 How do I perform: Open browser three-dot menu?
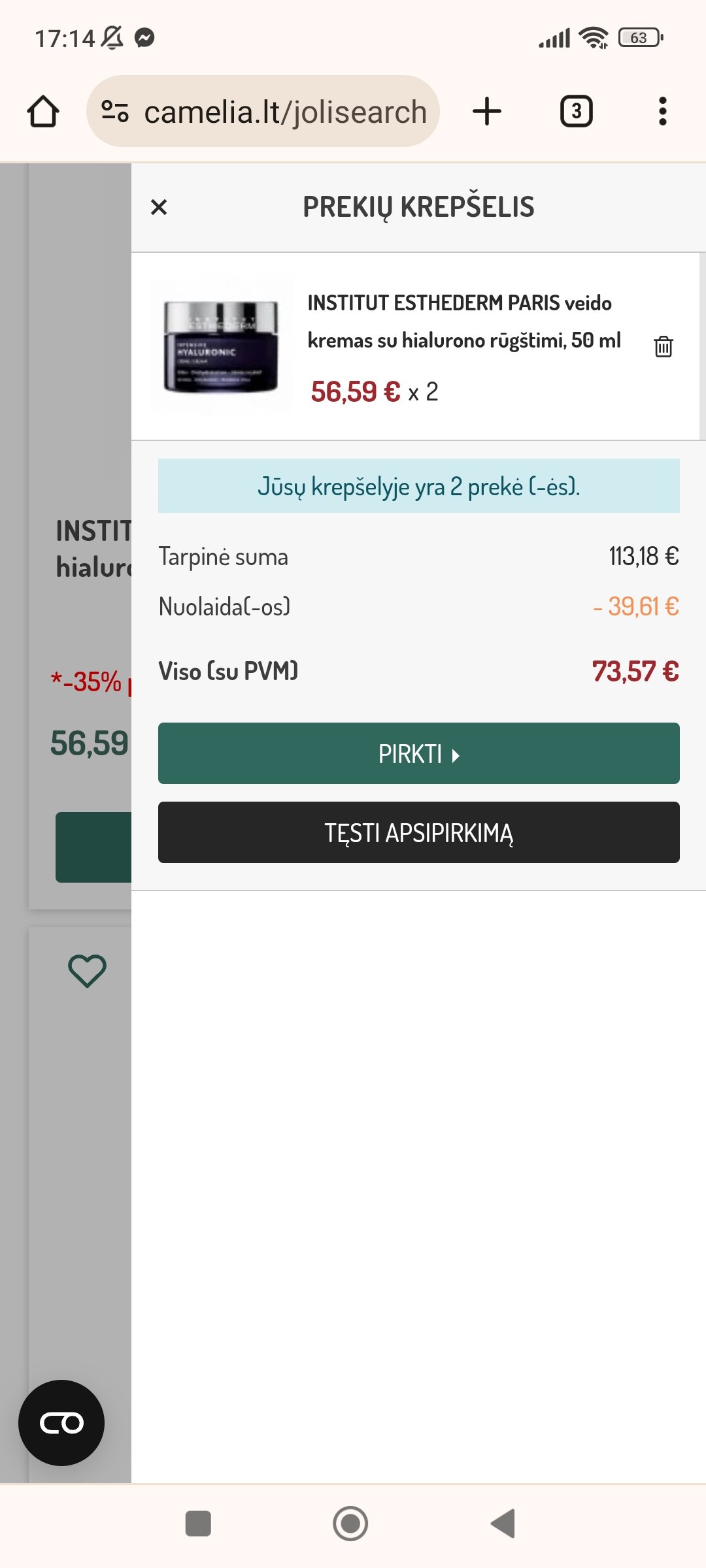pyautogui.click(x=662, y=111)
